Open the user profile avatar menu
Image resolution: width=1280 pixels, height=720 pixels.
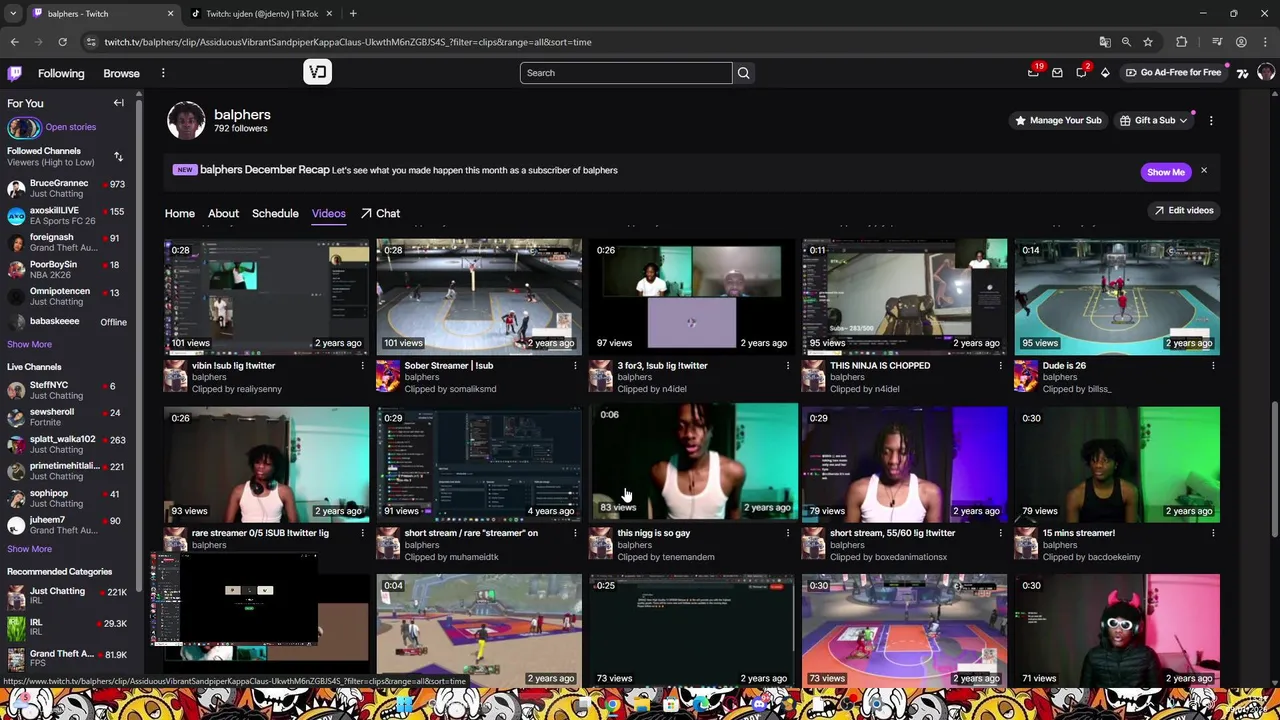click(x=1266, y=72)
